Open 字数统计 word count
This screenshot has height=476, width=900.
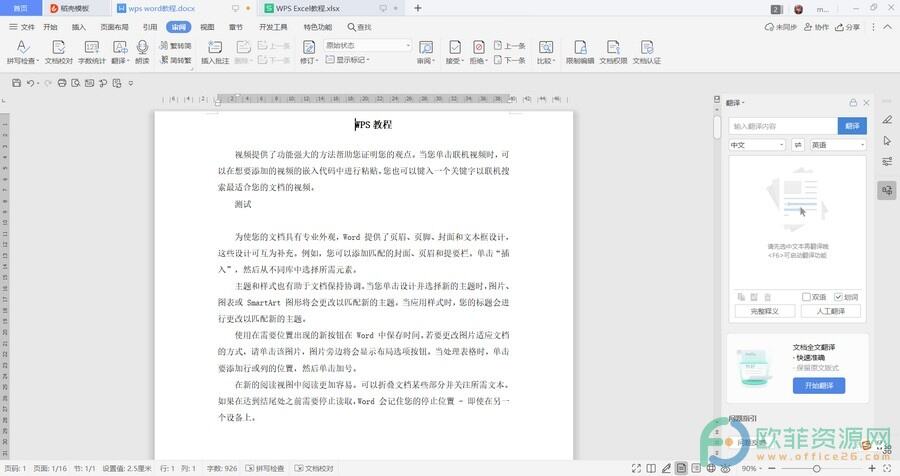[91, 52]
